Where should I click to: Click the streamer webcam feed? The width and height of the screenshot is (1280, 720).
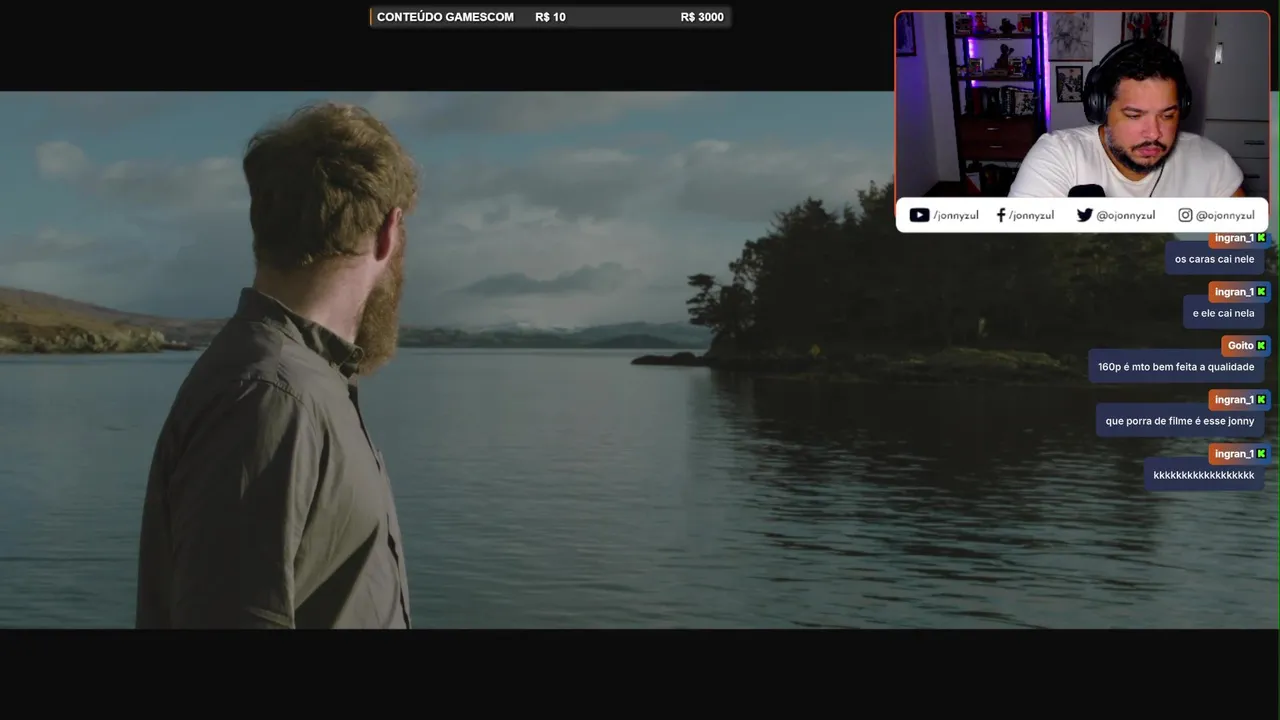[1082, 104]
